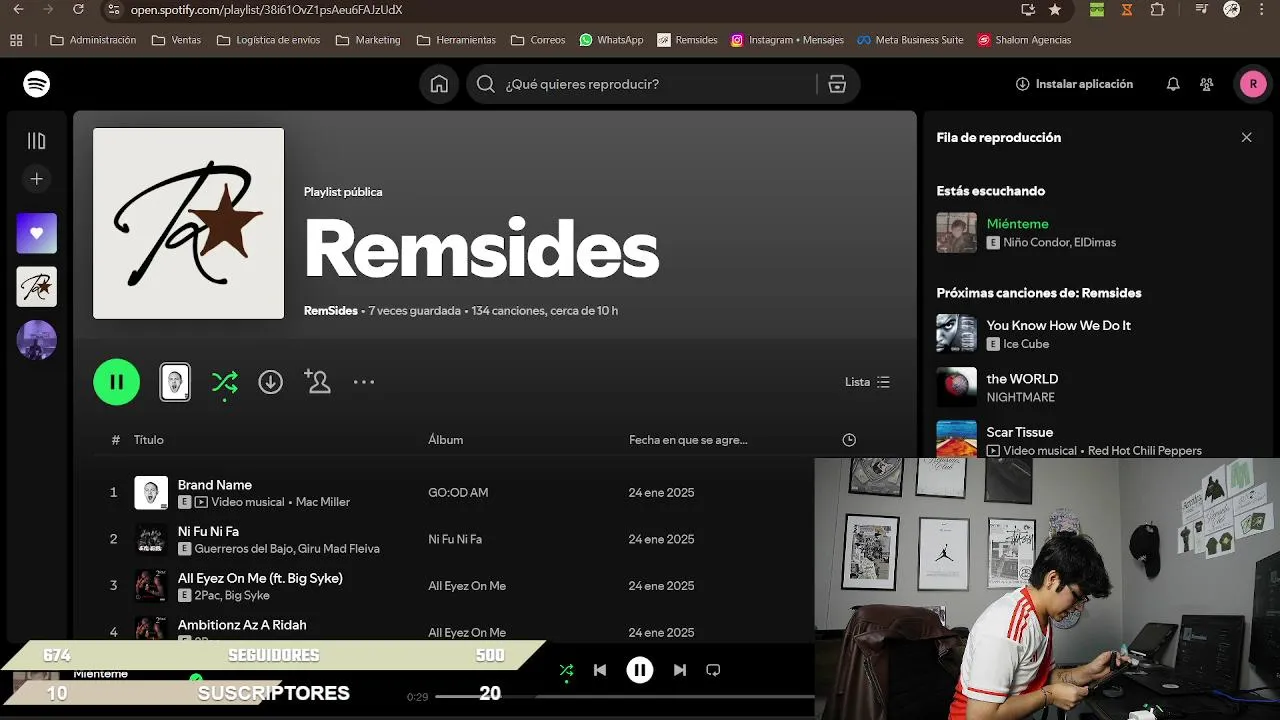1280x720 pixels.
Task: Click the Brand Name preview thumbnail button
Action: point(175,382)
